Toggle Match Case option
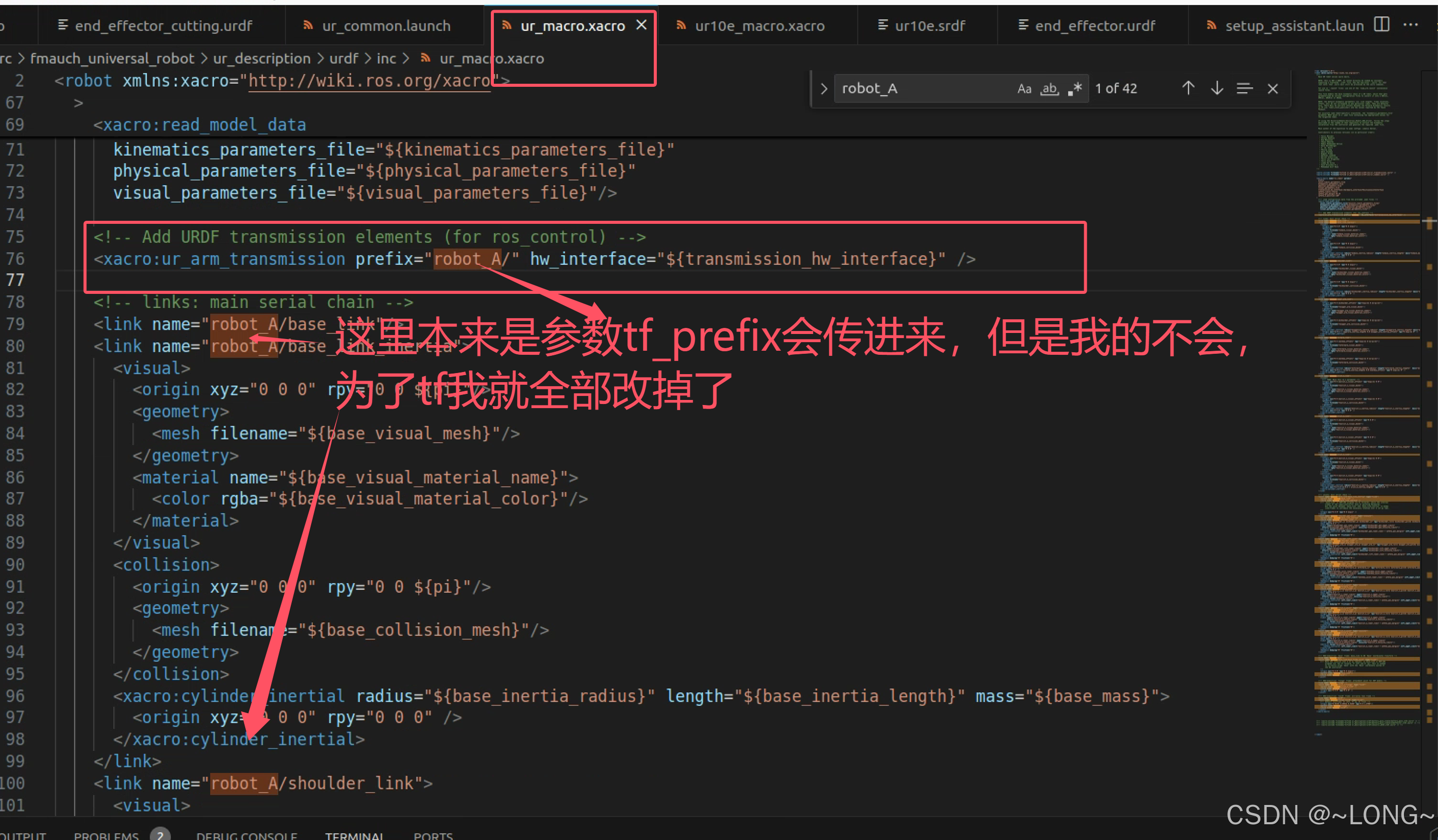1438x840 pixels. pyautogui.click(x=1024, y=88)
